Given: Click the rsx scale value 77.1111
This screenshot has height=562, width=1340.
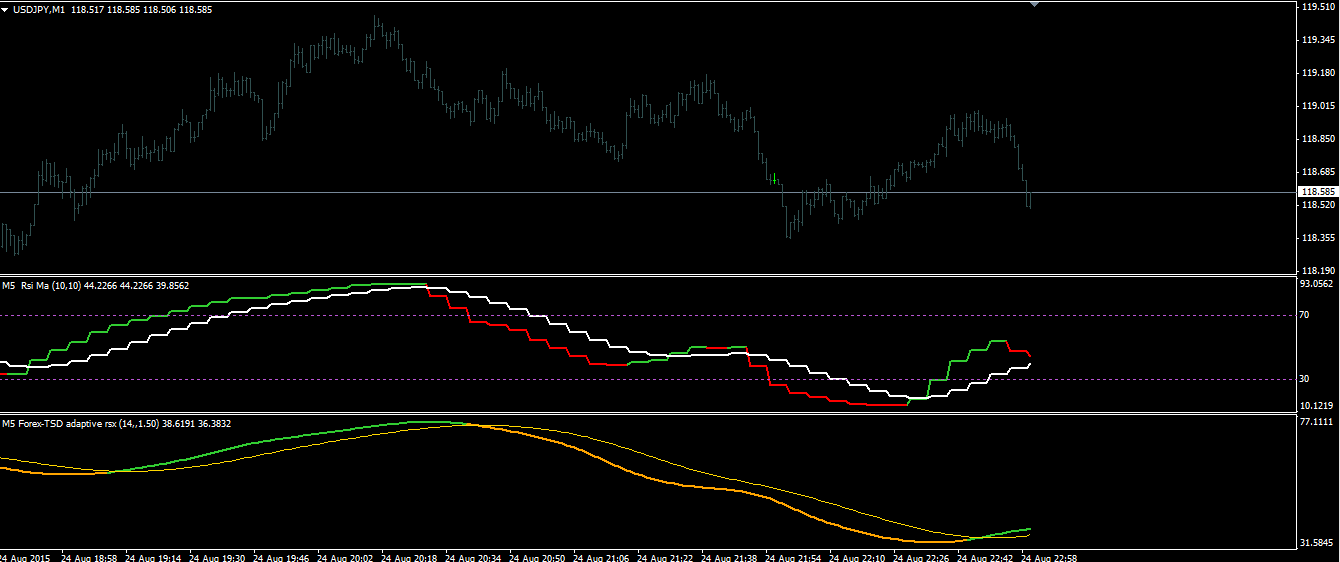Looking at the screenshot, I should (1317, 423).
